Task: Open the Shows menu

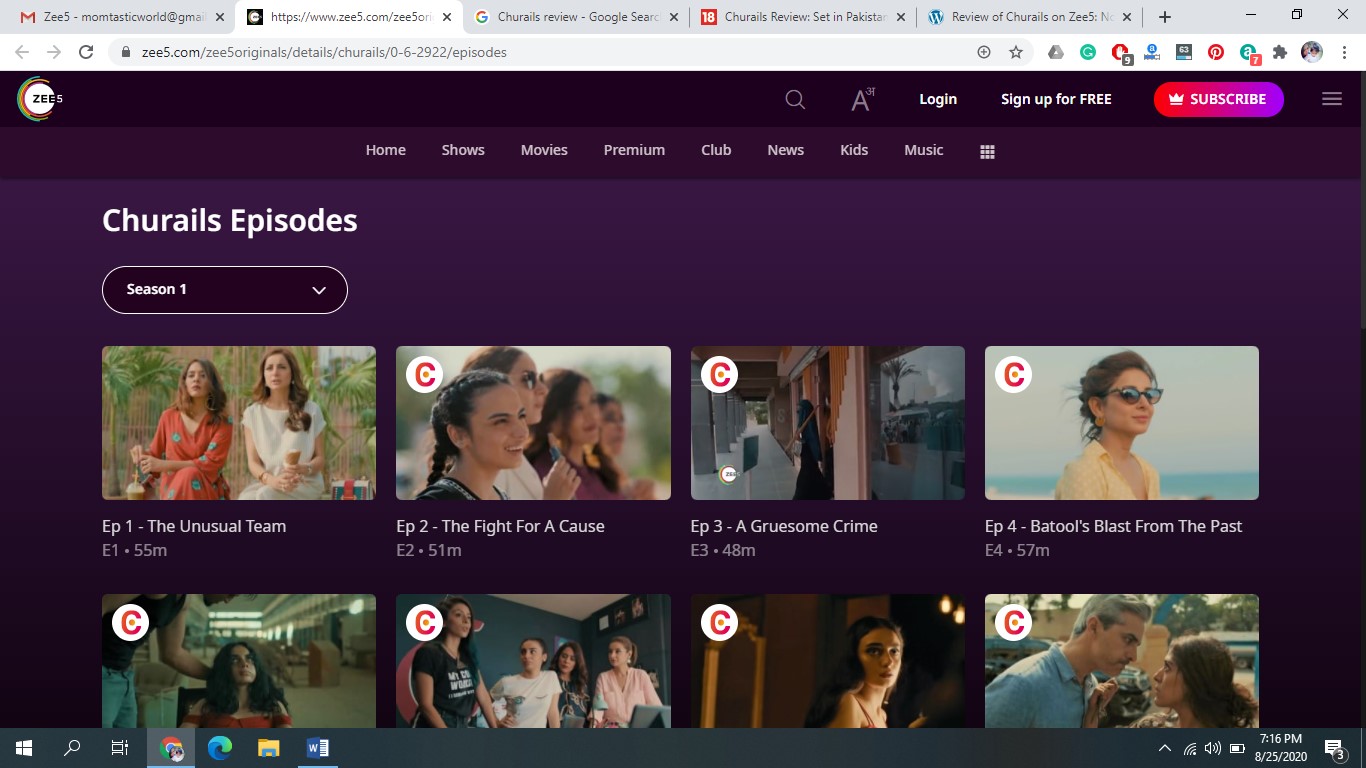Action: (463, 150)
